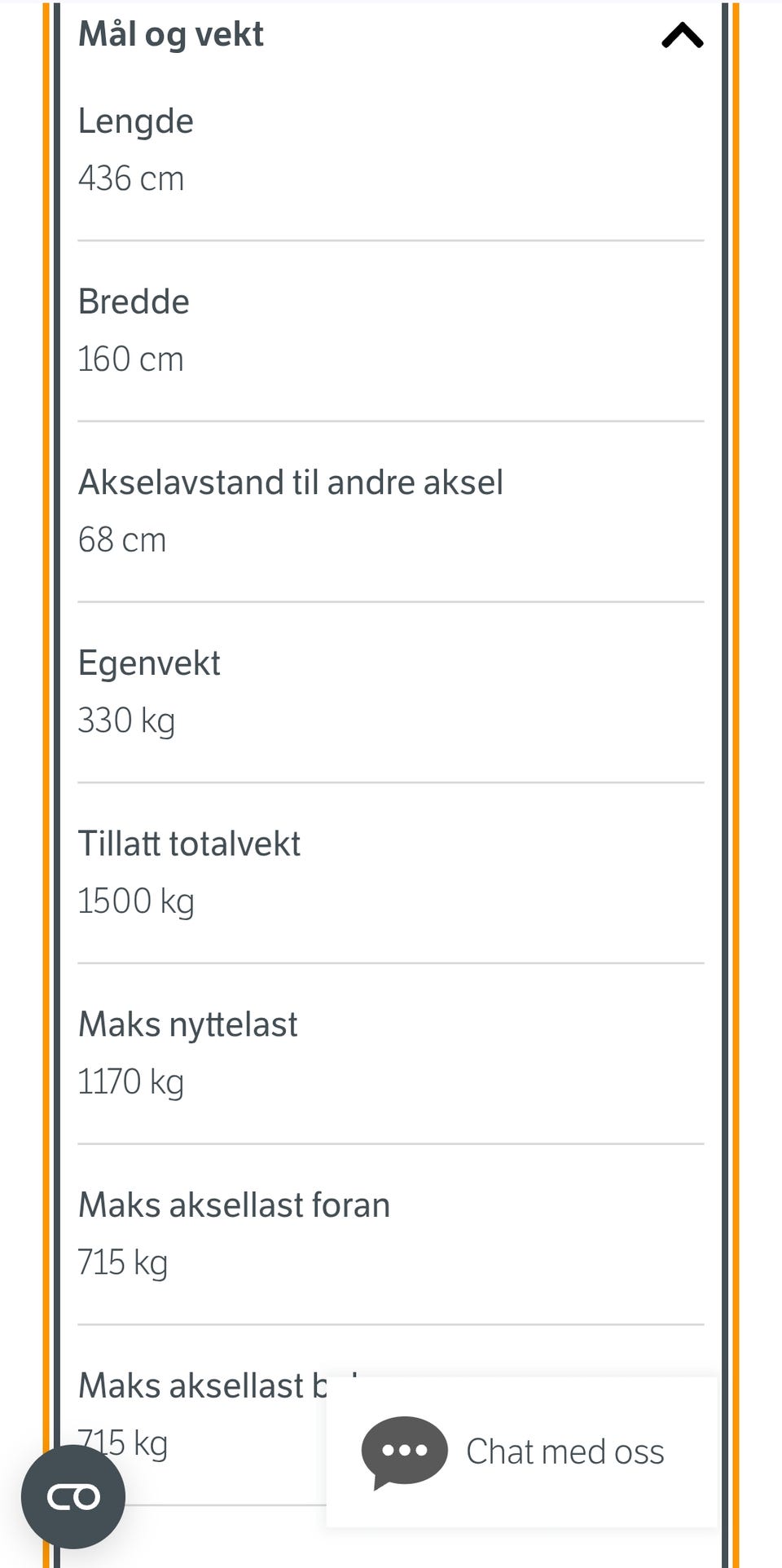Collapse the Mål og vekt section chevron
This screenshot has height=1568, width=782.
(x=682, y=35)
